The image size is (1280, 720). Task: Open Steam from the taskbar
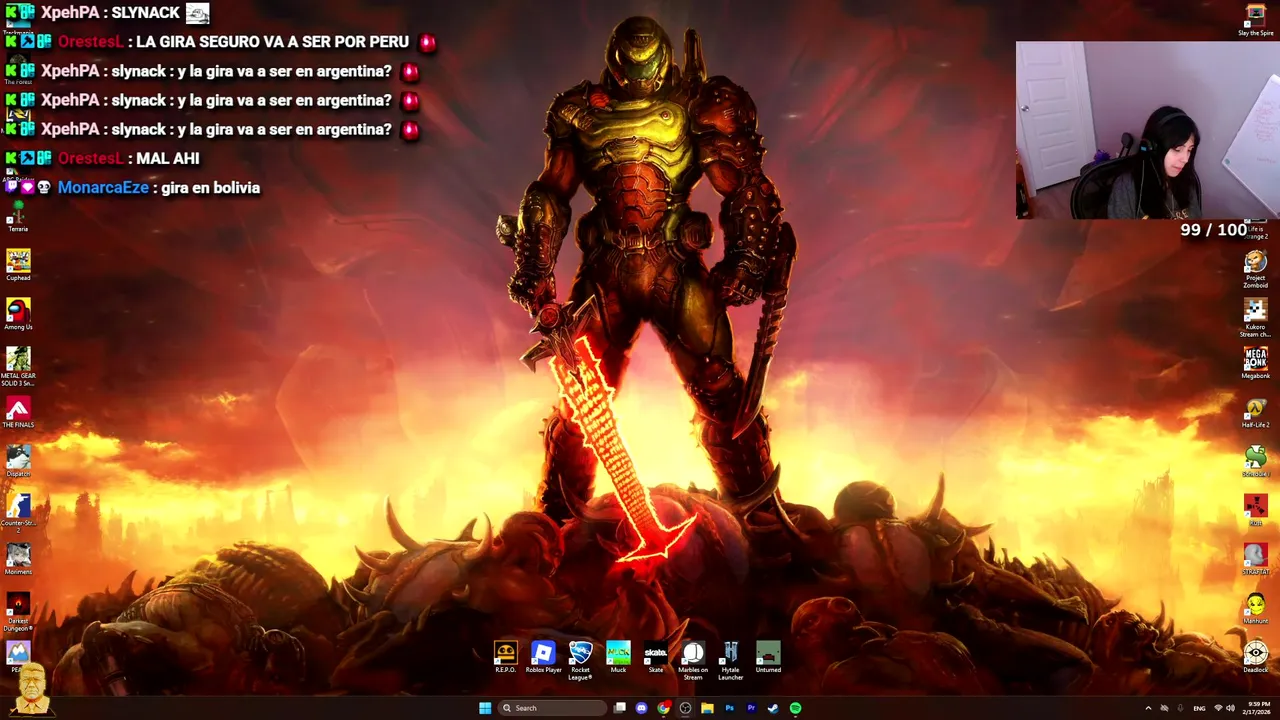point(773,708)
